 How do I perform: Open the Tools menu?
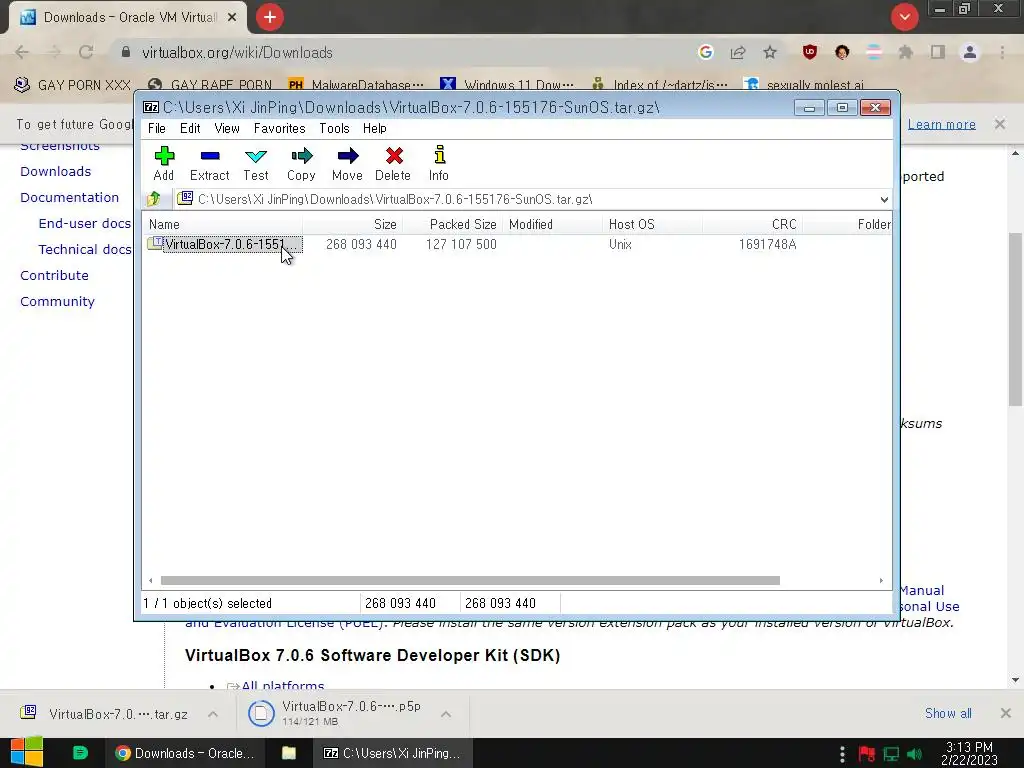(x=334, y=129)
